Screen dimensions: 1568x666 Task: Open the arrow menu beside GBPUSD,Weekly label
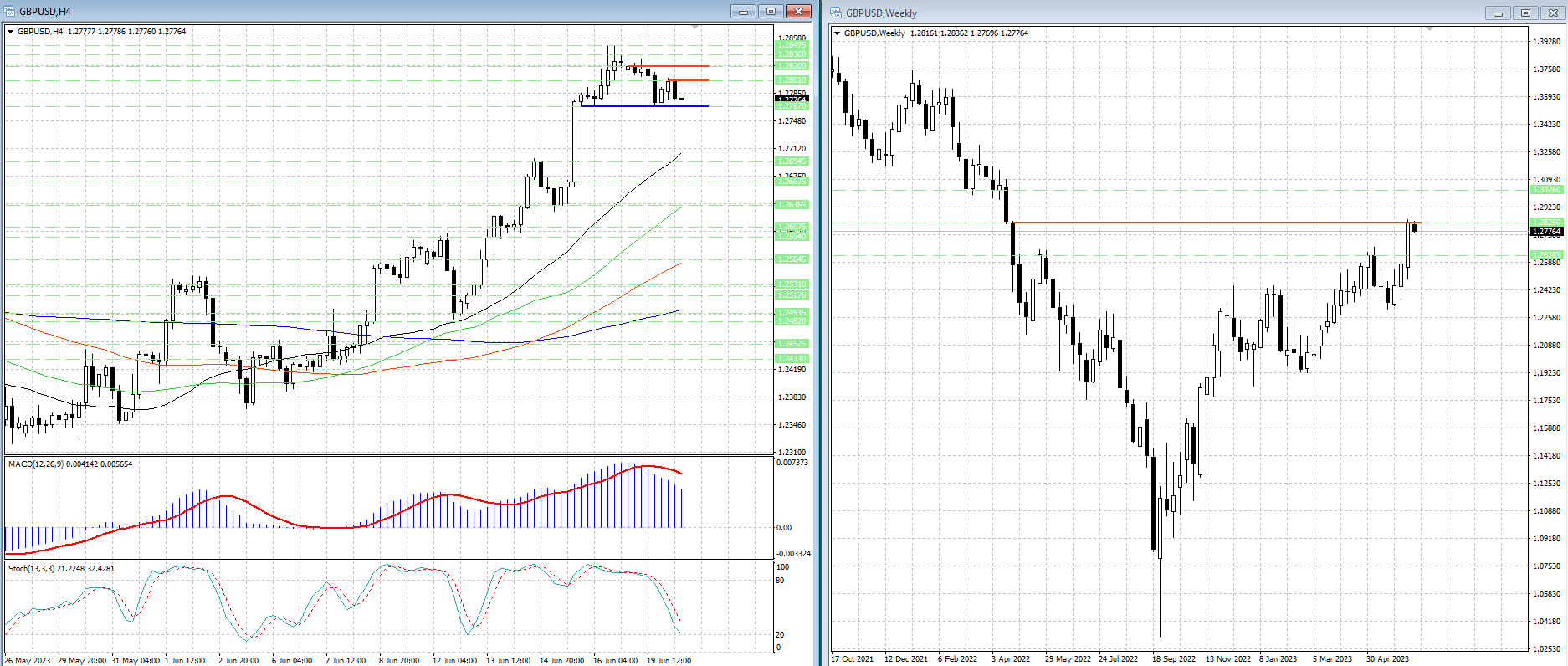tap(837, 33)
